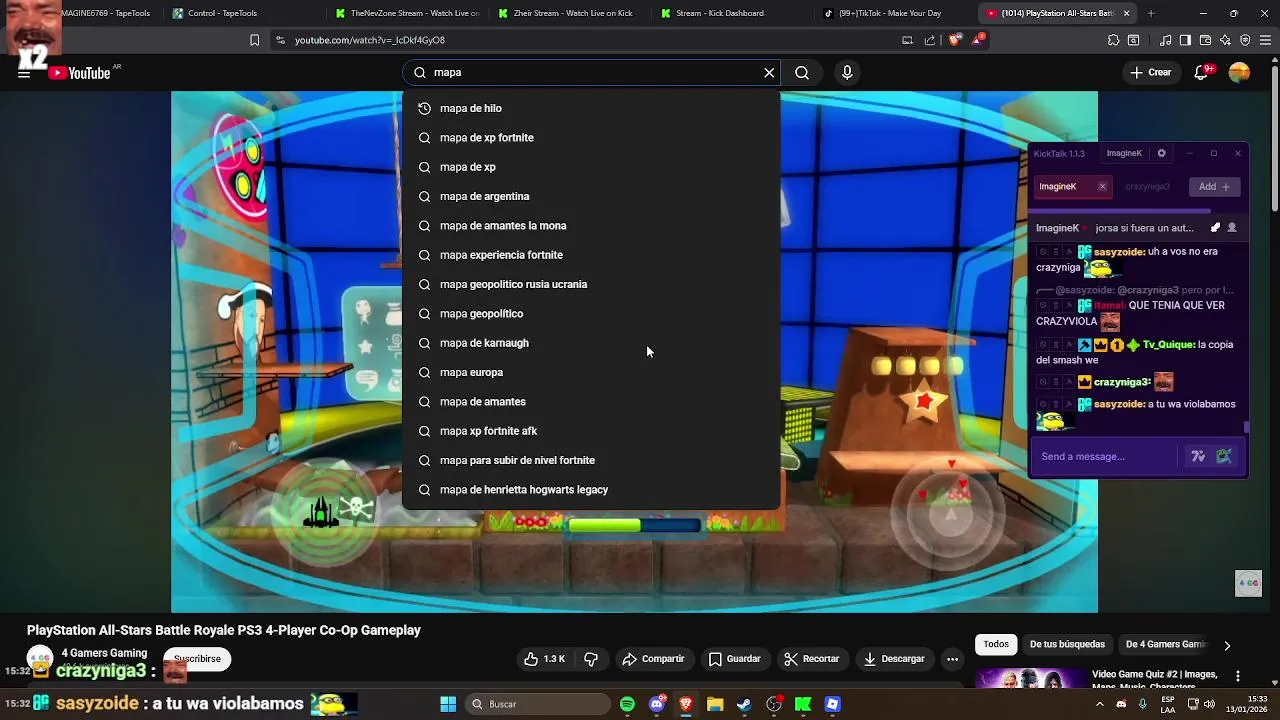This screenshot has height=720, width=1280.
Task: Switch to Stream - Kick Dashboard tab
Action: [x=730, y=13]
